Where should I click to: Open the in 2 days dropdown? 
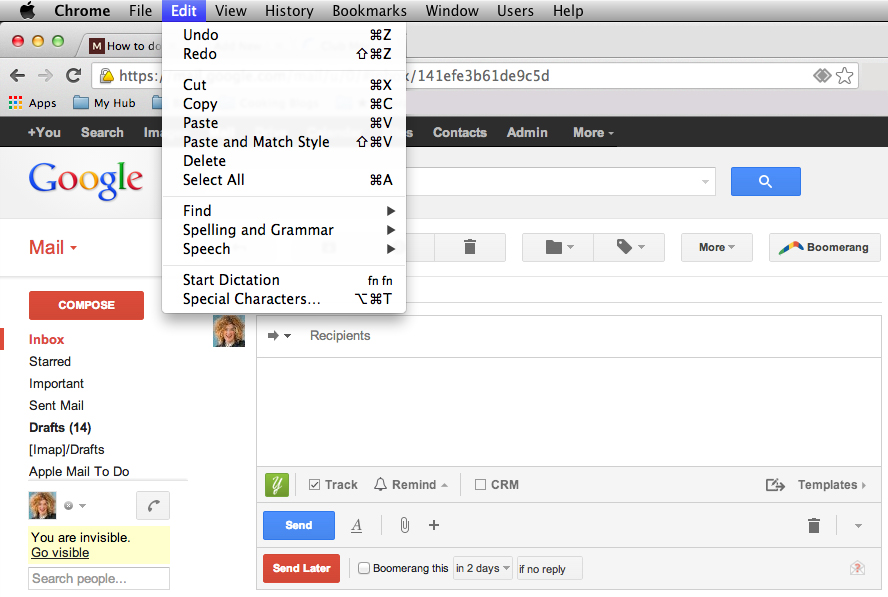tap(483, 568)
